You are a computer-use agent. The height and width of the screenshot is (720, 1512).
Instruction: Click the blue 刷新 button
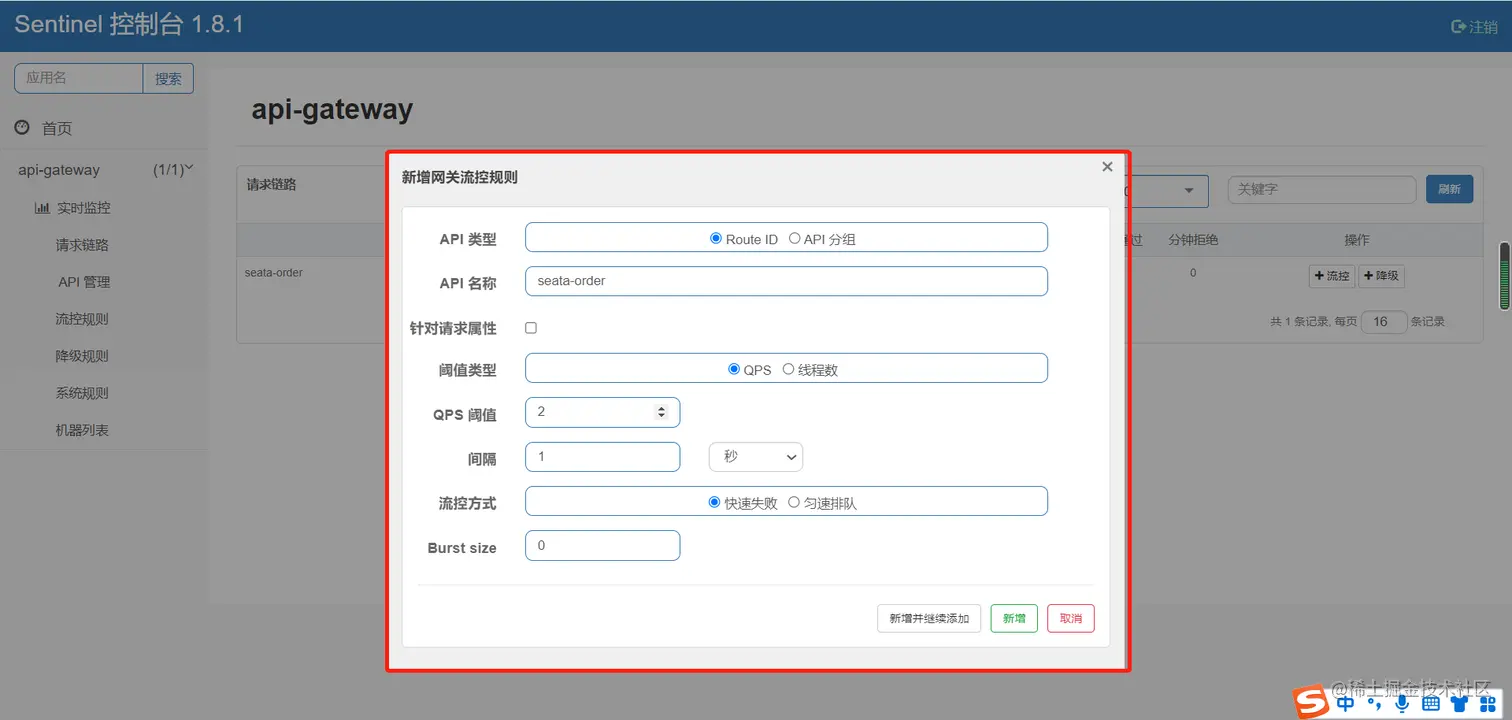click(1449, 189)
